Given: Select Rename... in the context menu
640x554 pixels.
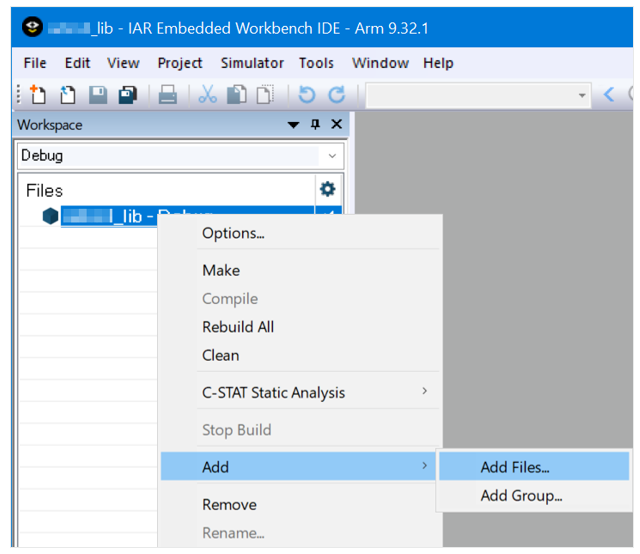Looking at the screenshot, I should tap(301, 533).
